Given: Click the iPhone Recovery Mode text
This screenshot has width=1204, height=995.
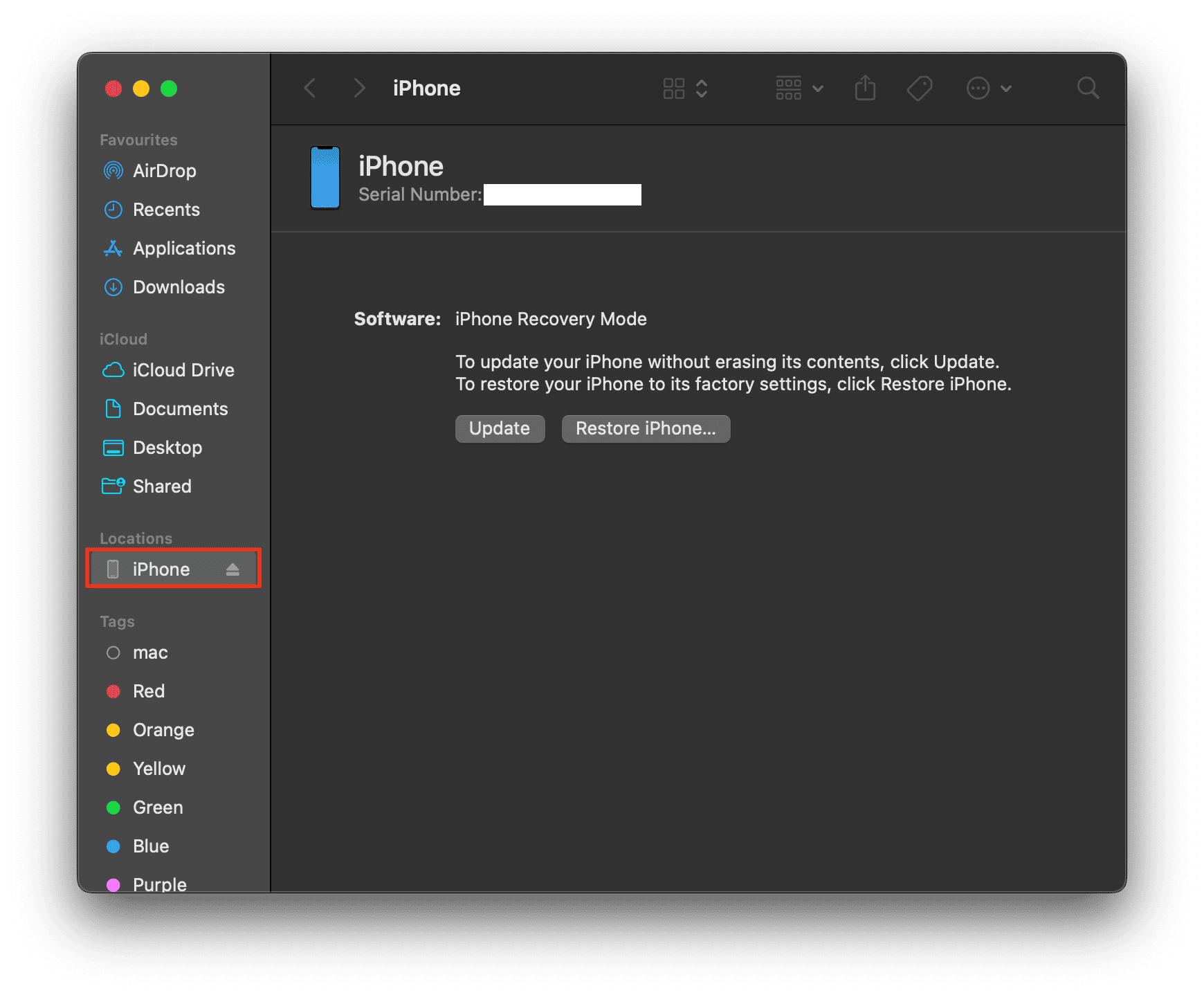Looking at the screenshot, I should coord(551,319).
